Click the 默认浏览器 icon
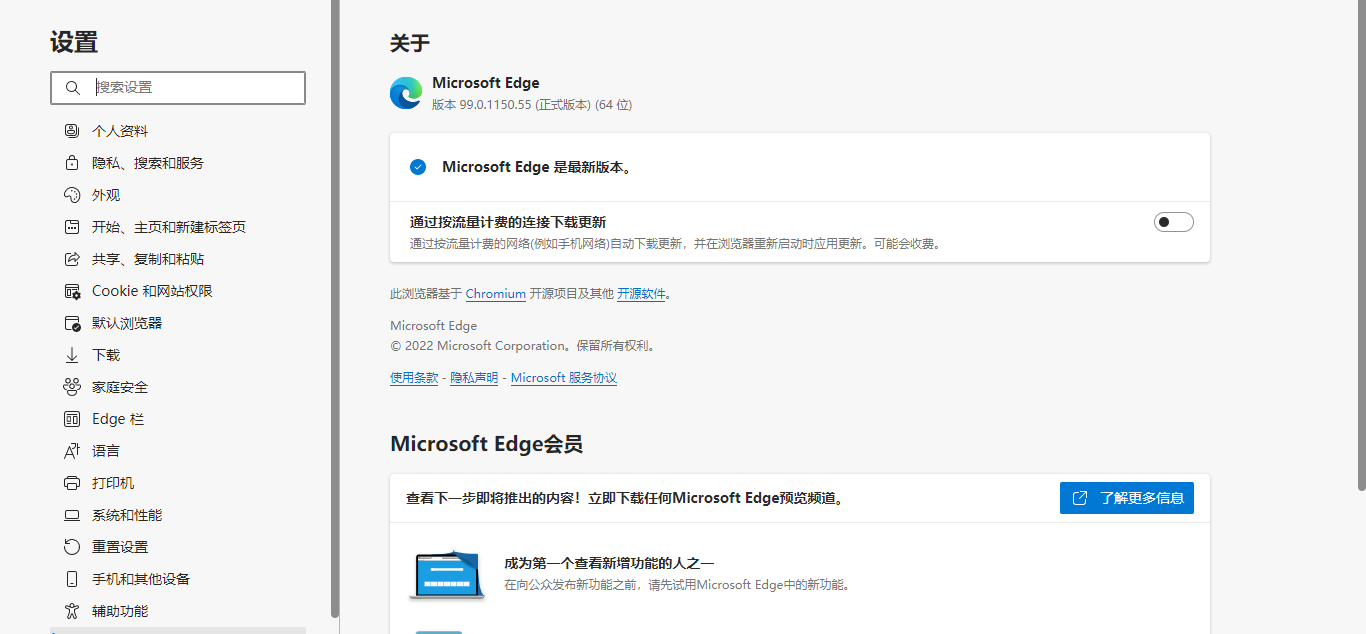This screenshot has width=1366, height=634. point(72,323)
